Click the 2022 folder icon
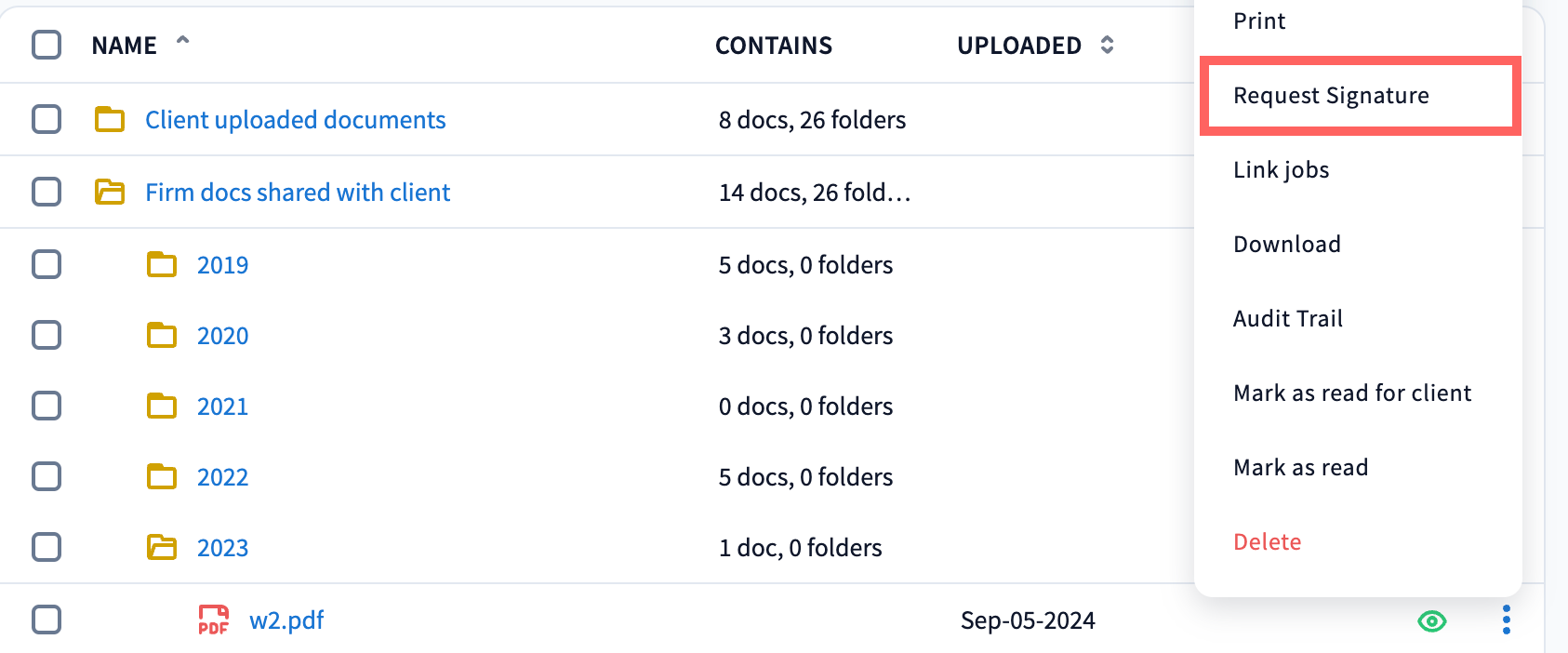 [162, 476]
